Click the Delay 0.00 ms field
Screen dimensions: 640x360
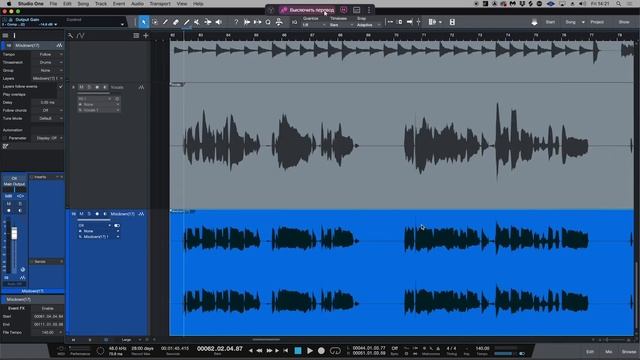tap(48, 102)
